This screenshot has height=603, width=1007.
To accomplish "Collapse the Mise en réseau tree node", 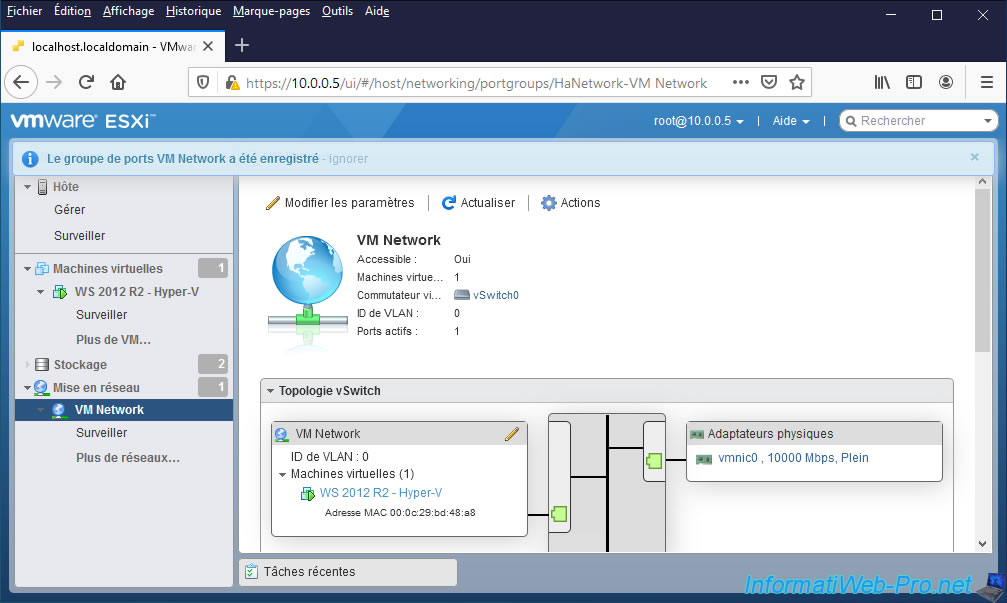I will pos(28,388).
